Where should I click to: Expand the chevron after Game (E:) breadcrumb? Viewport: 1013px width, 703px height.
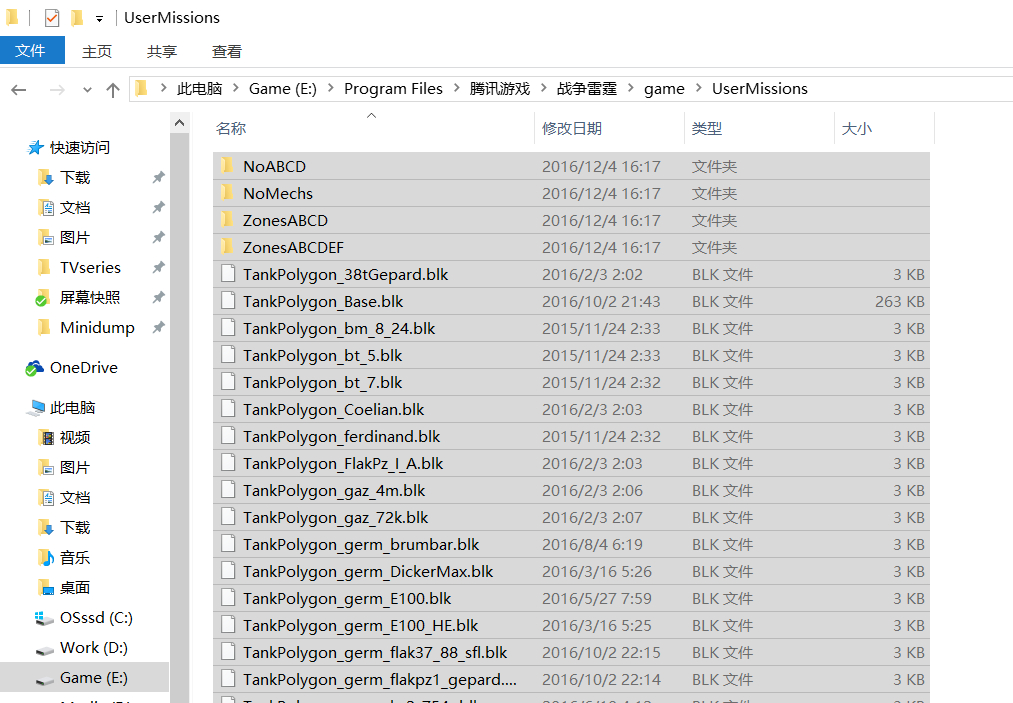coord(331,88)
